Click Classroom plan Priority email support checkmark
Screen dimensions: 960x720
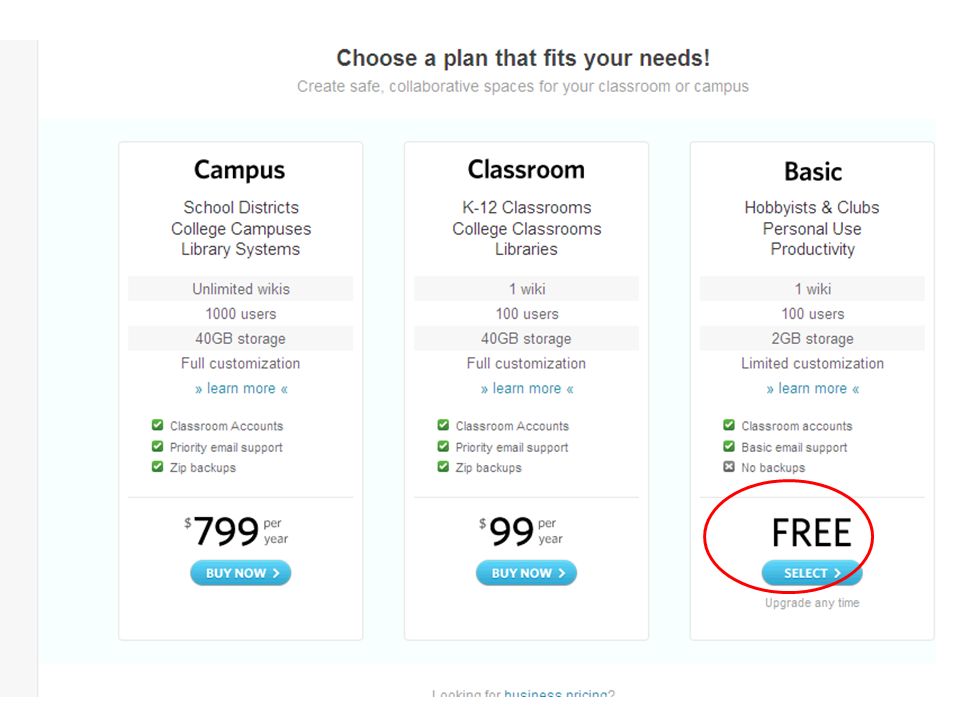(443, 446)
